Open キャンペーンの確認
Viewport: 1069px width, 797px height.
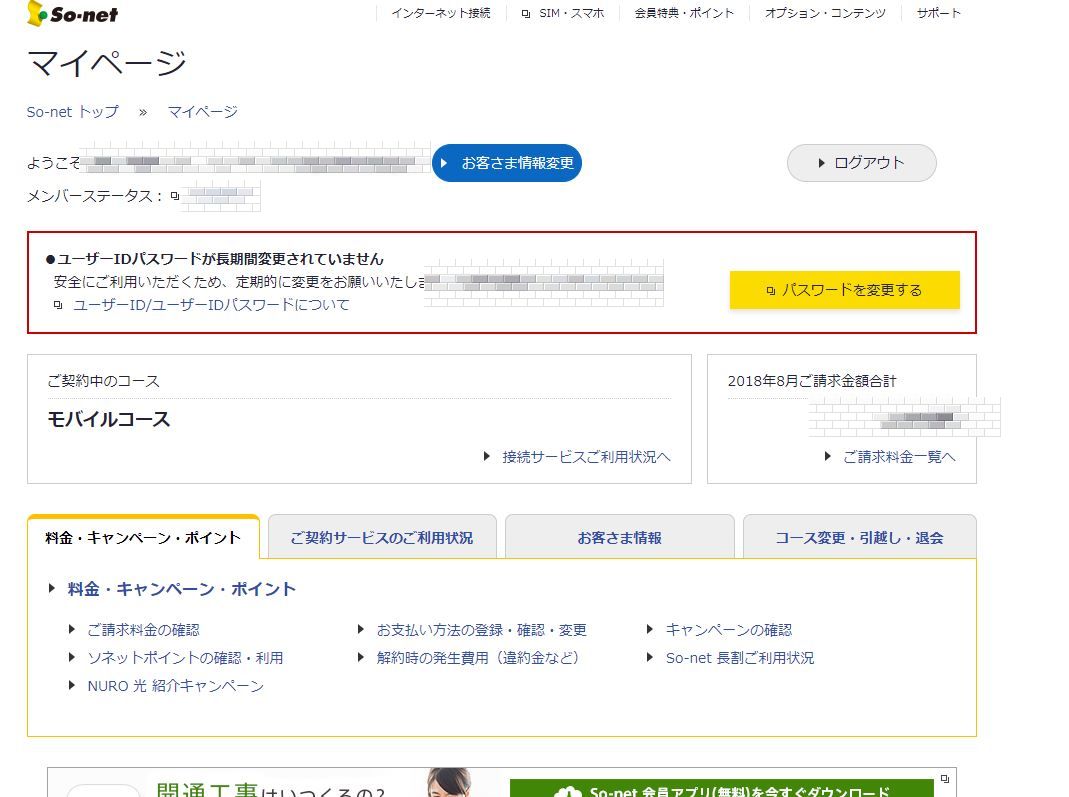729,630
